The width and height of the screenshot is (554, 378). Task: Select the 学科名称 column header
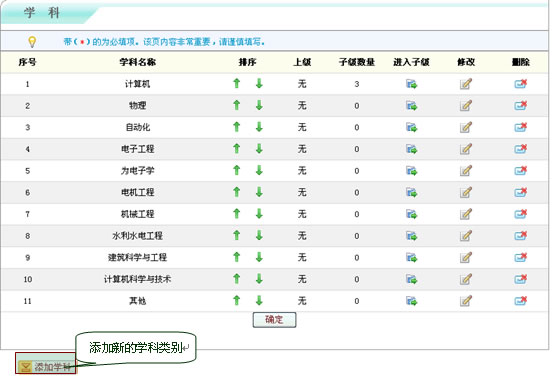(137, 62)
